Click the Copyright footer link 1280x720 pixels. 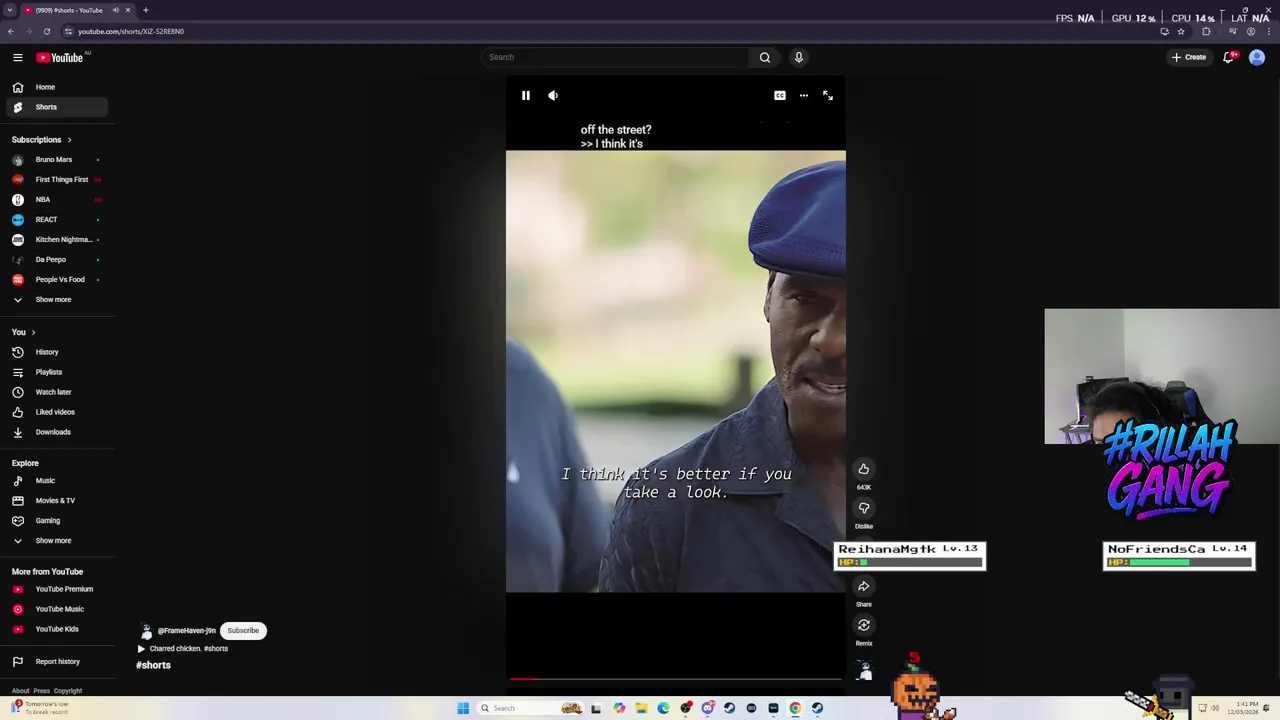pos(68,691)
